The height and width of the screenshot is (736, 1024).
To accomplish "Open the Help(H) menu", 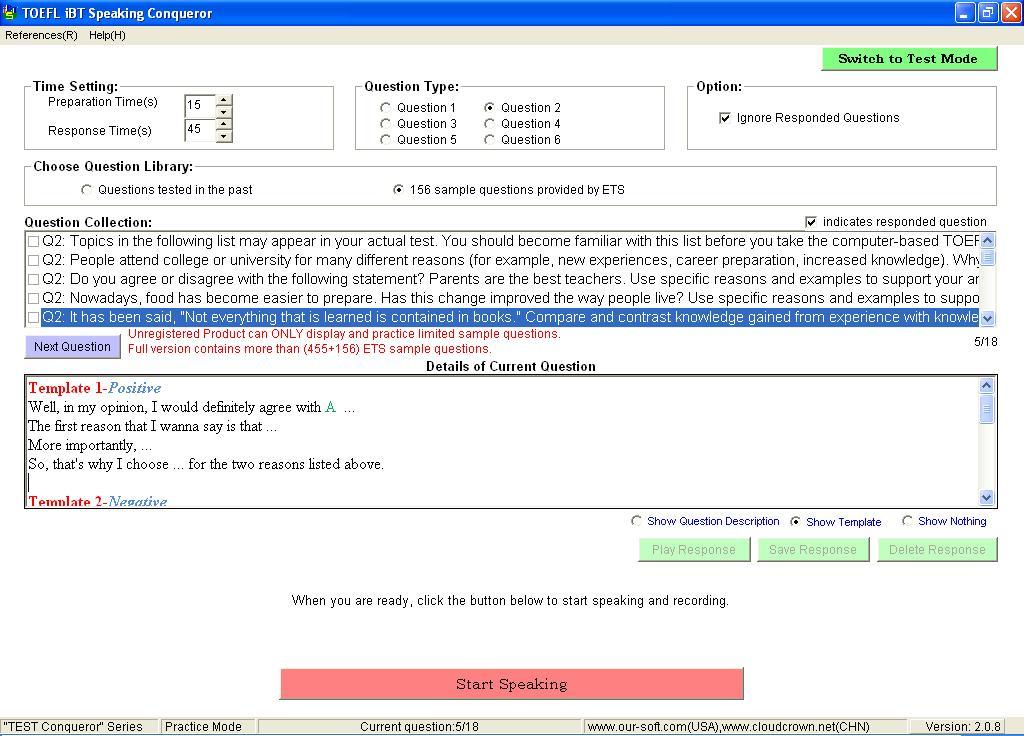I will pos(107,35).
